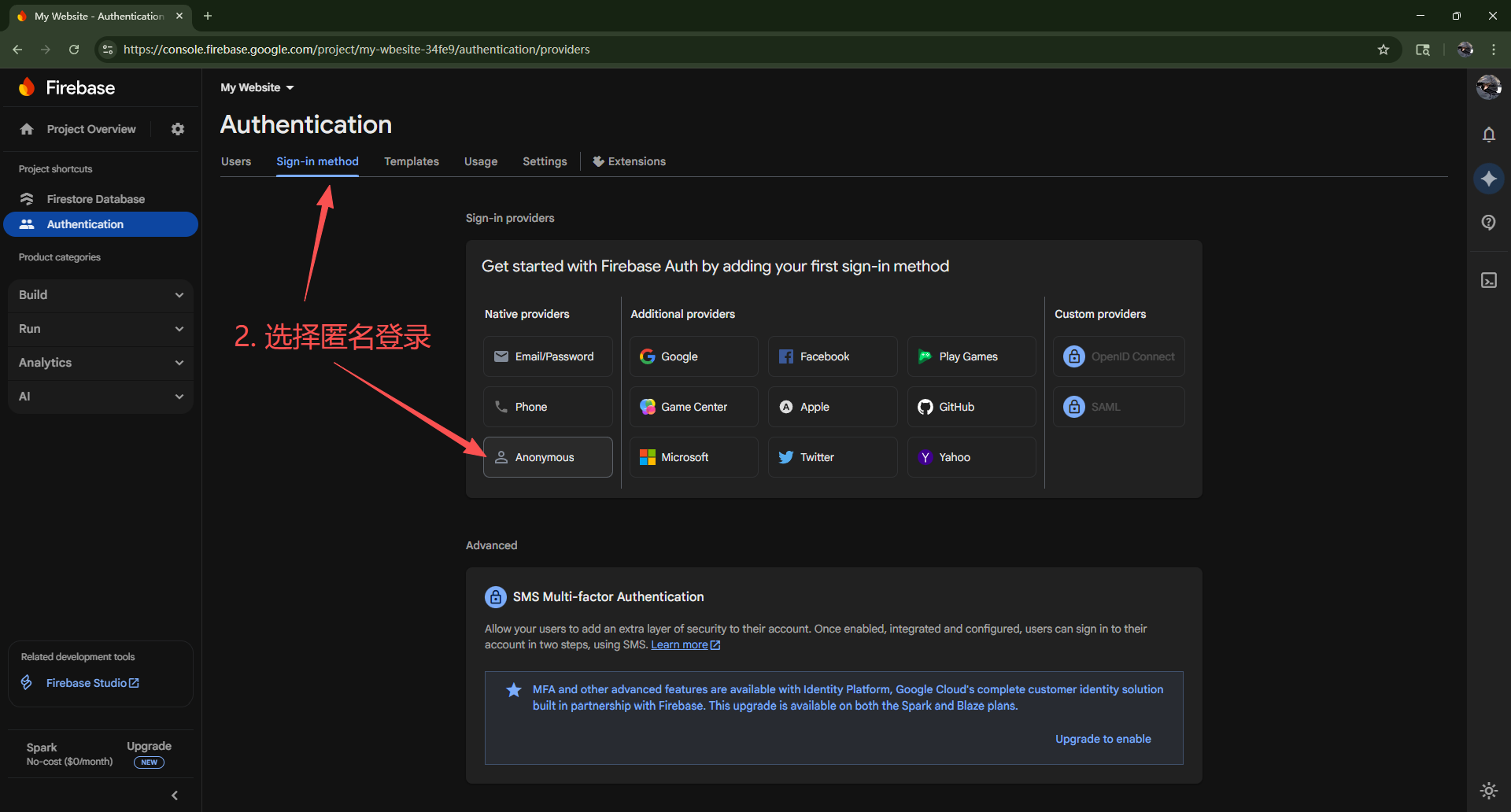Open the Templates tab
The width and height of the screenshot is (1511, 812).
[x=411, y=161]
